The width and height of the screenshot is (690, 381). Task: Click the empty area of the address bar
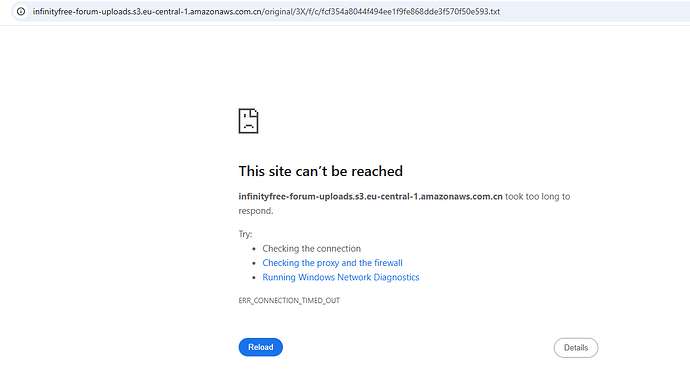point(594,11)
